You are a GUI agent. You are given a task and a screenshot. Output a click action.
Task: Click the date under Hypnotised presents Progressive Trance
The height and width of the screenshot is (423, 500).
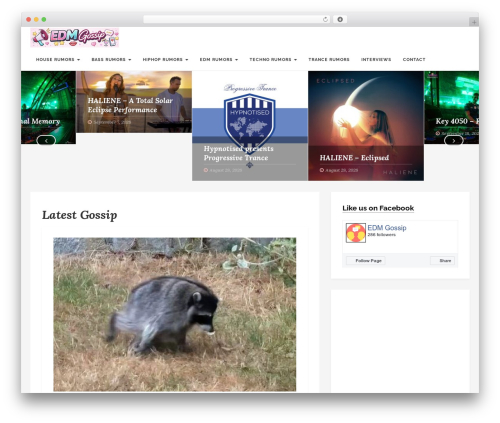[x=226, y=170]
